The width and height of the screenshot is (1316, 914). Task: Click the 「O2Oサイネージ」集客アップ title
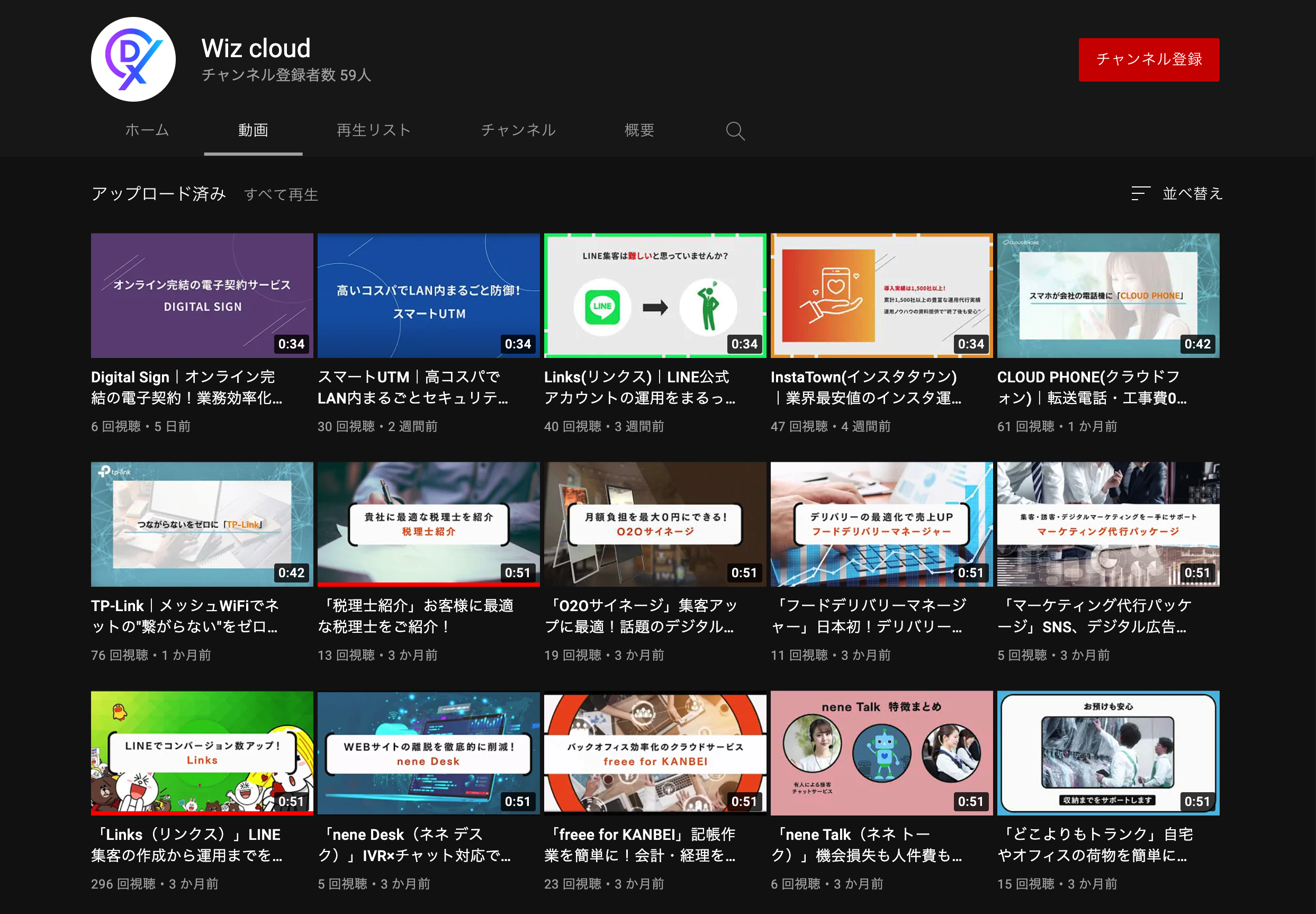(641, 616)
